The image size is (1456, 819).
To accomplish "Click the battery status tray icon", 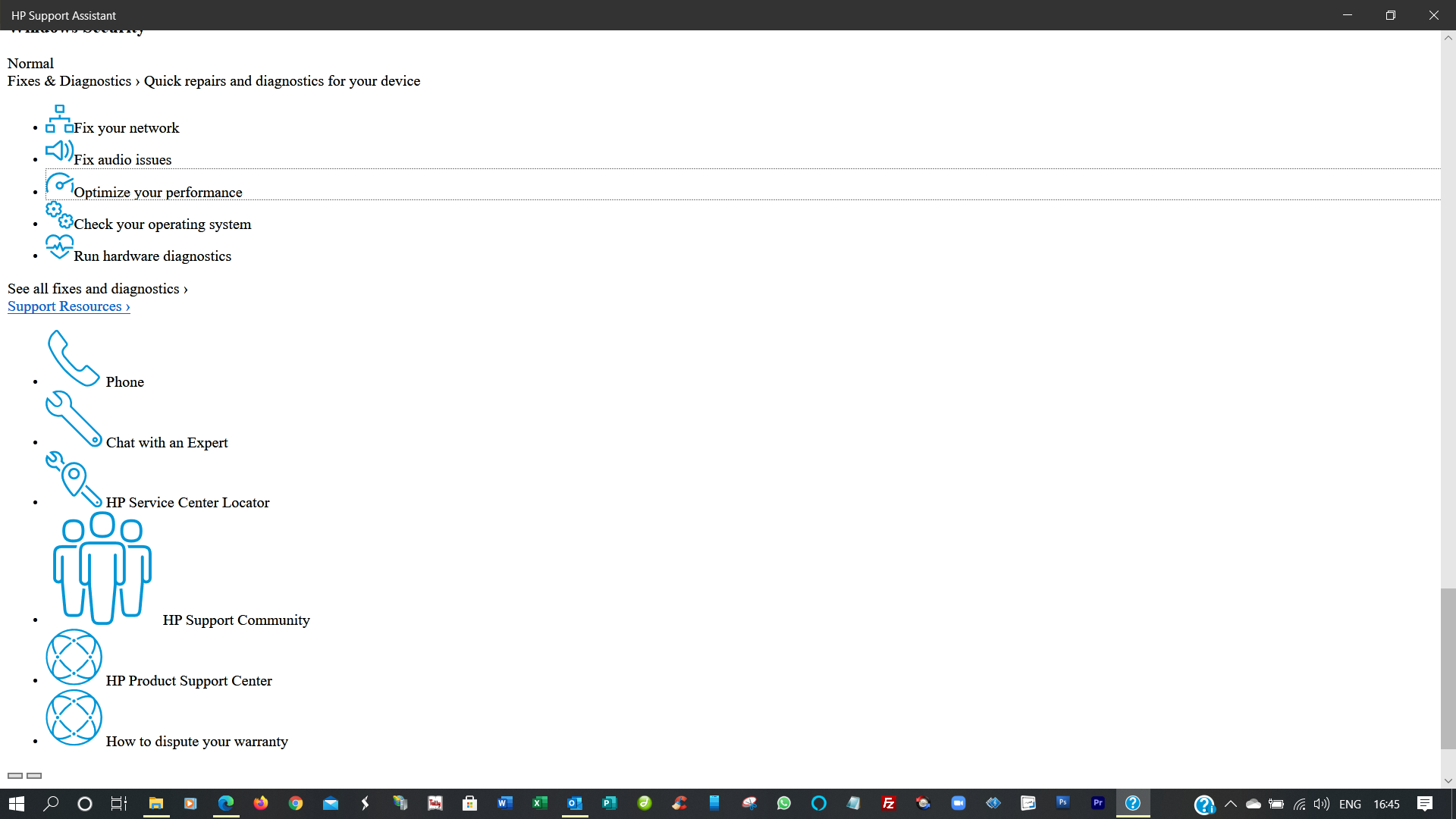I will [x=1276, y=804].
